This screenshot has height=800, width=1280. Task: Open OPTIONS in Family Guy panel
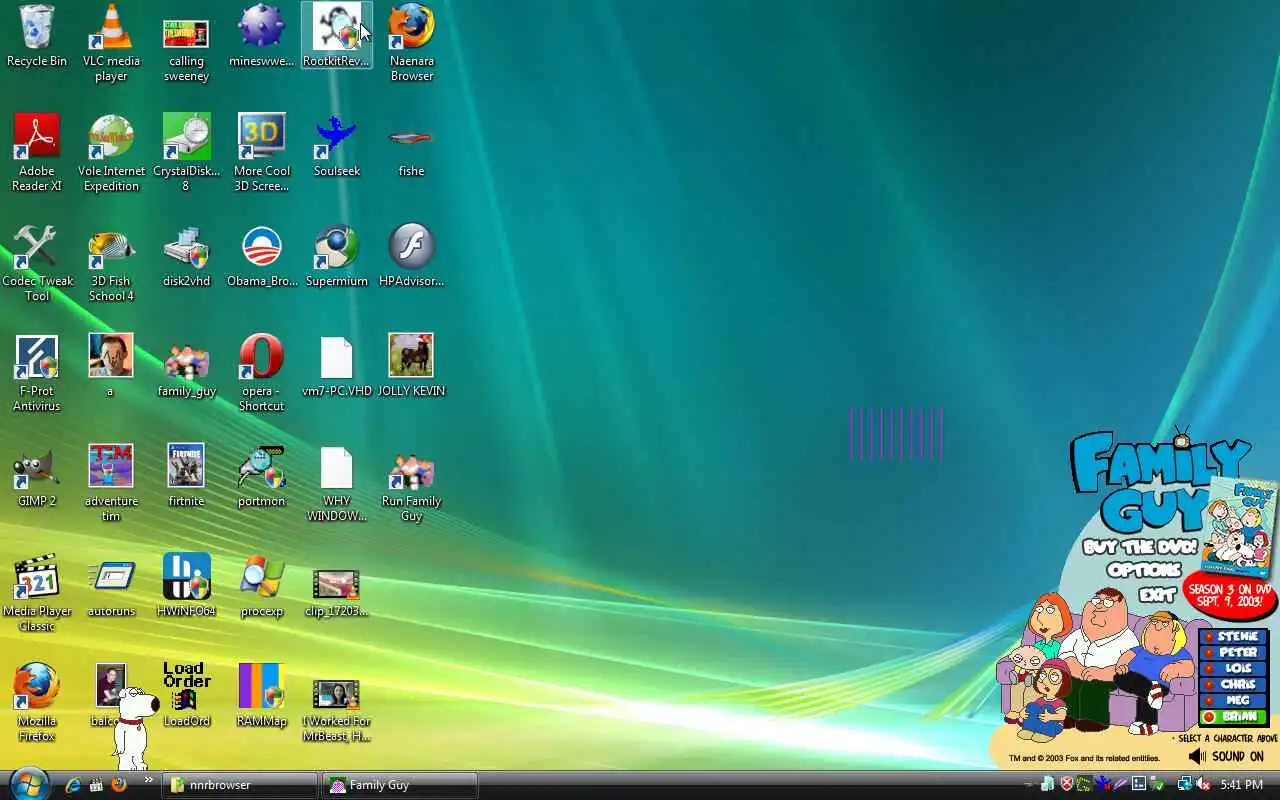tap(1144, 570)
